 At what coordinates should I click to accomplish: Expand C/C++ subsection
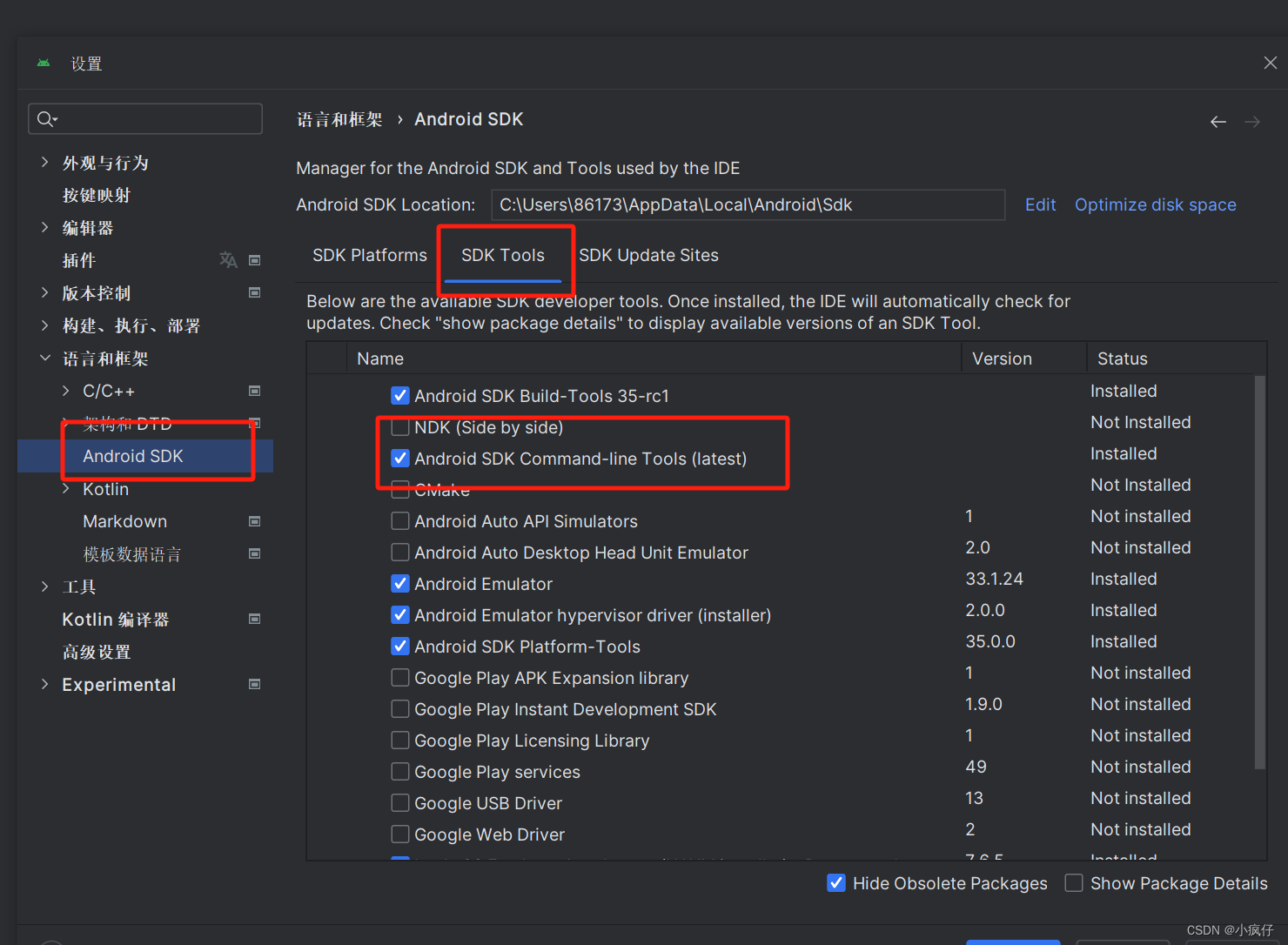click(65, 391)
